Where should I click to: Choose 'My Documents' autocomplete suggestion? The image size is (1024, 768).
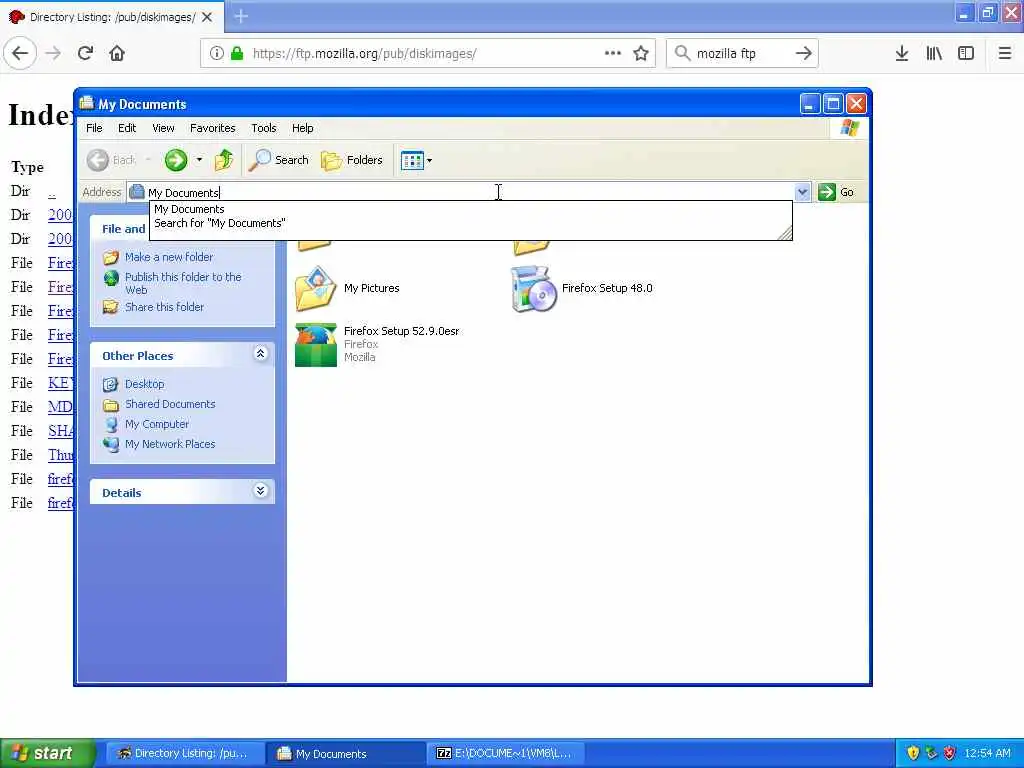coord(189,209)
